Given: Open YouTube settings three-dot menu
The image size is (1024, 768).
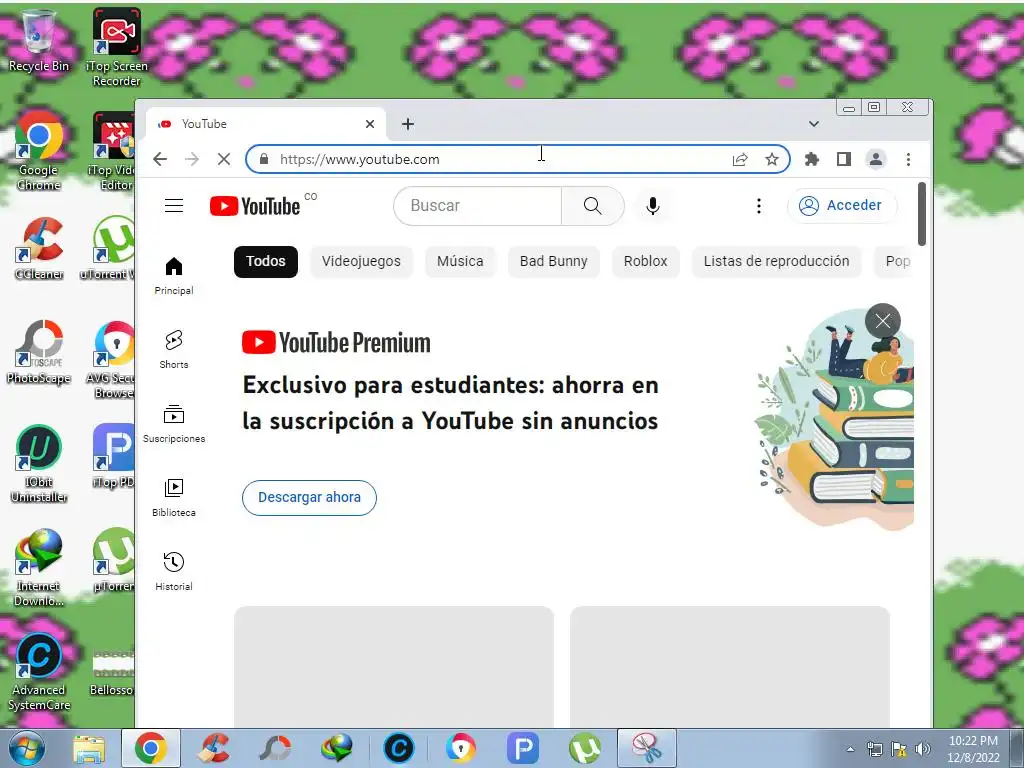Looking at the screenshot, I should coord(758,206).
